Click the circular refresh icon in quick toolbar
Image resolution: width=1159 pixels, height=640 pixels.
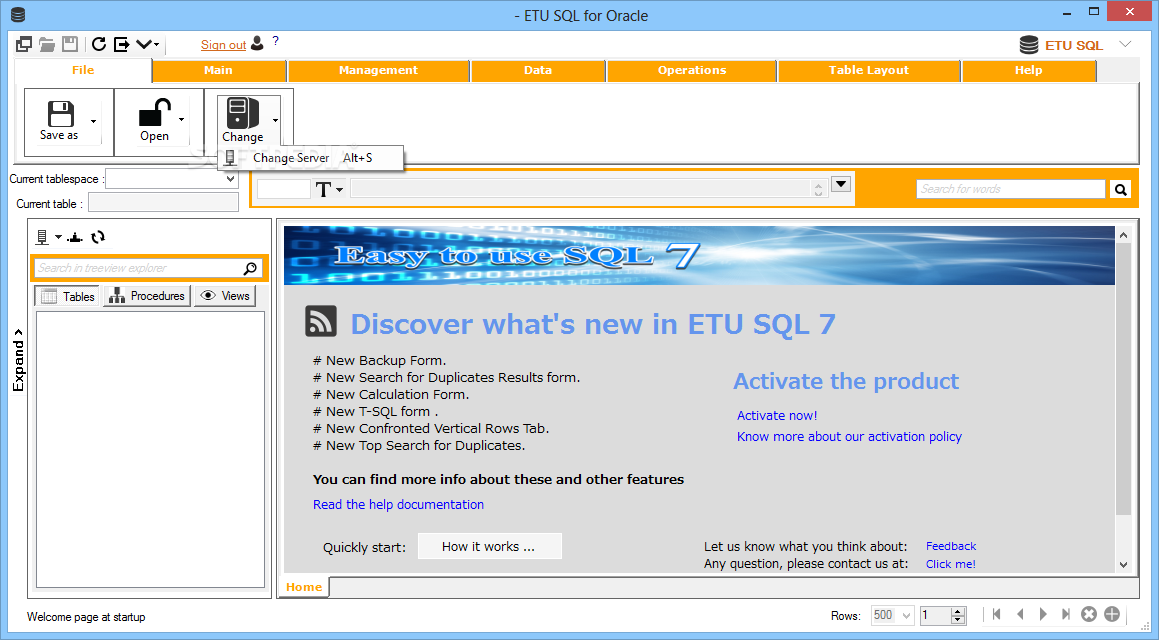pos(99,44)
